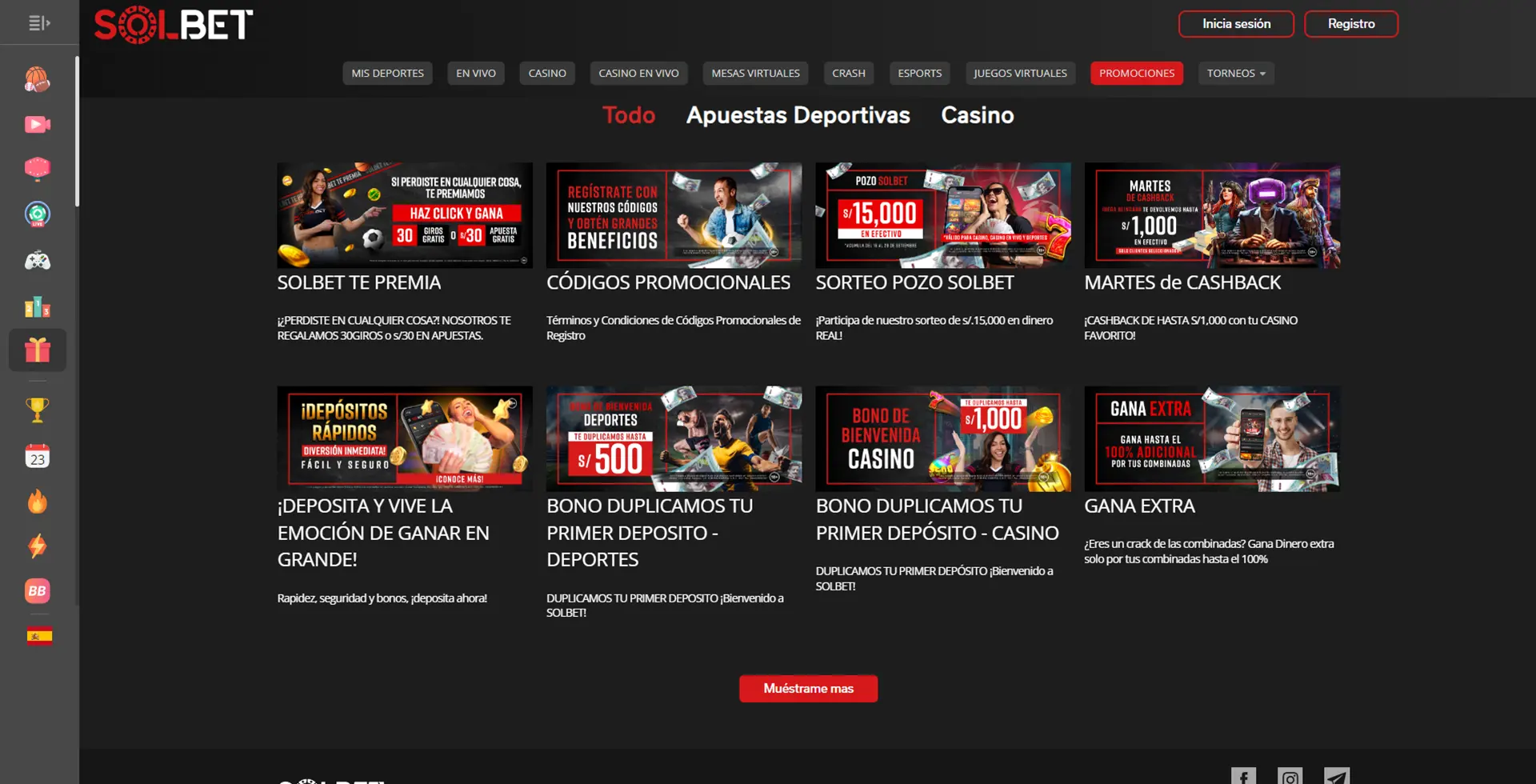Open the calendar 23 sidebar icon
1536x784 pixels.
point(38,456)
